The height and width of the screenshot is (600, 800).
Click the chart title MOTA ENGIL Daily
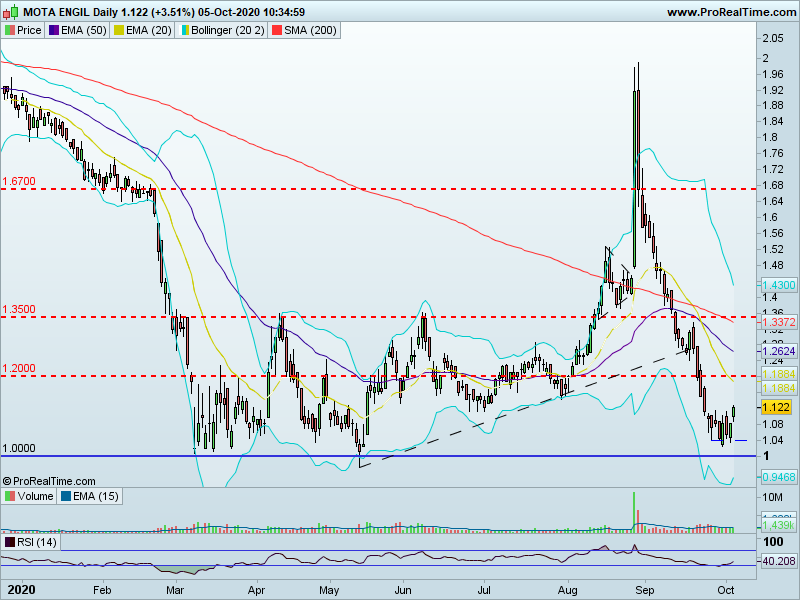click(70, 12)
